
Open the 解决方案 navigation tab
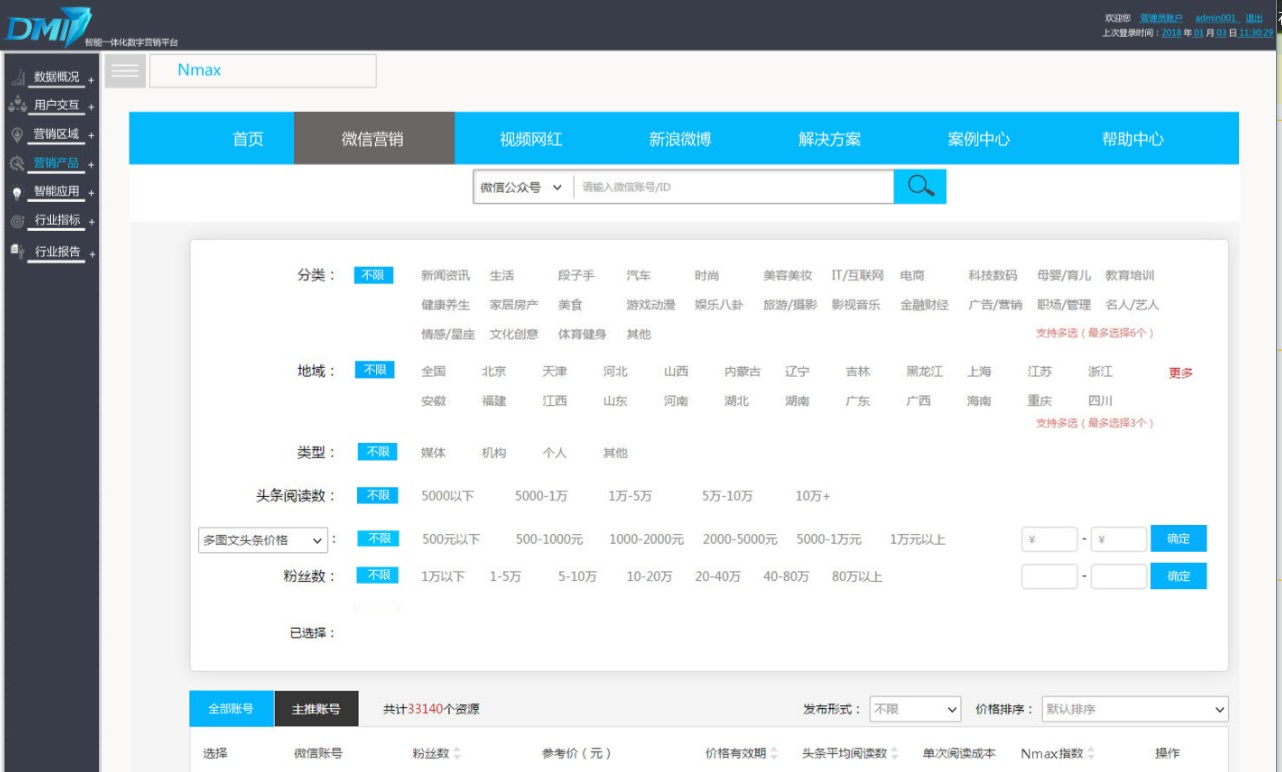[x=829, y=139]
